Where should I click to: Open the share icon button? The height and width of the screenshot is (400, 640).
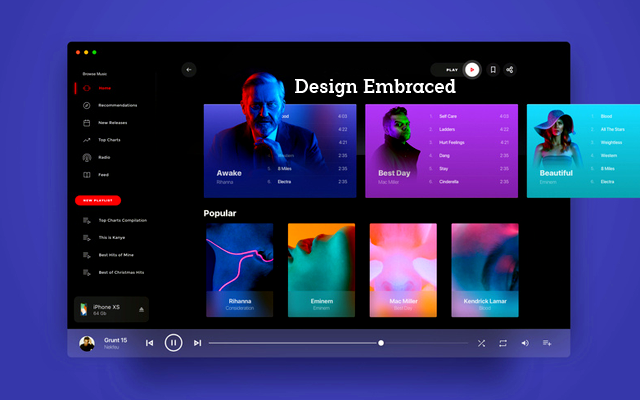point(509,70)
